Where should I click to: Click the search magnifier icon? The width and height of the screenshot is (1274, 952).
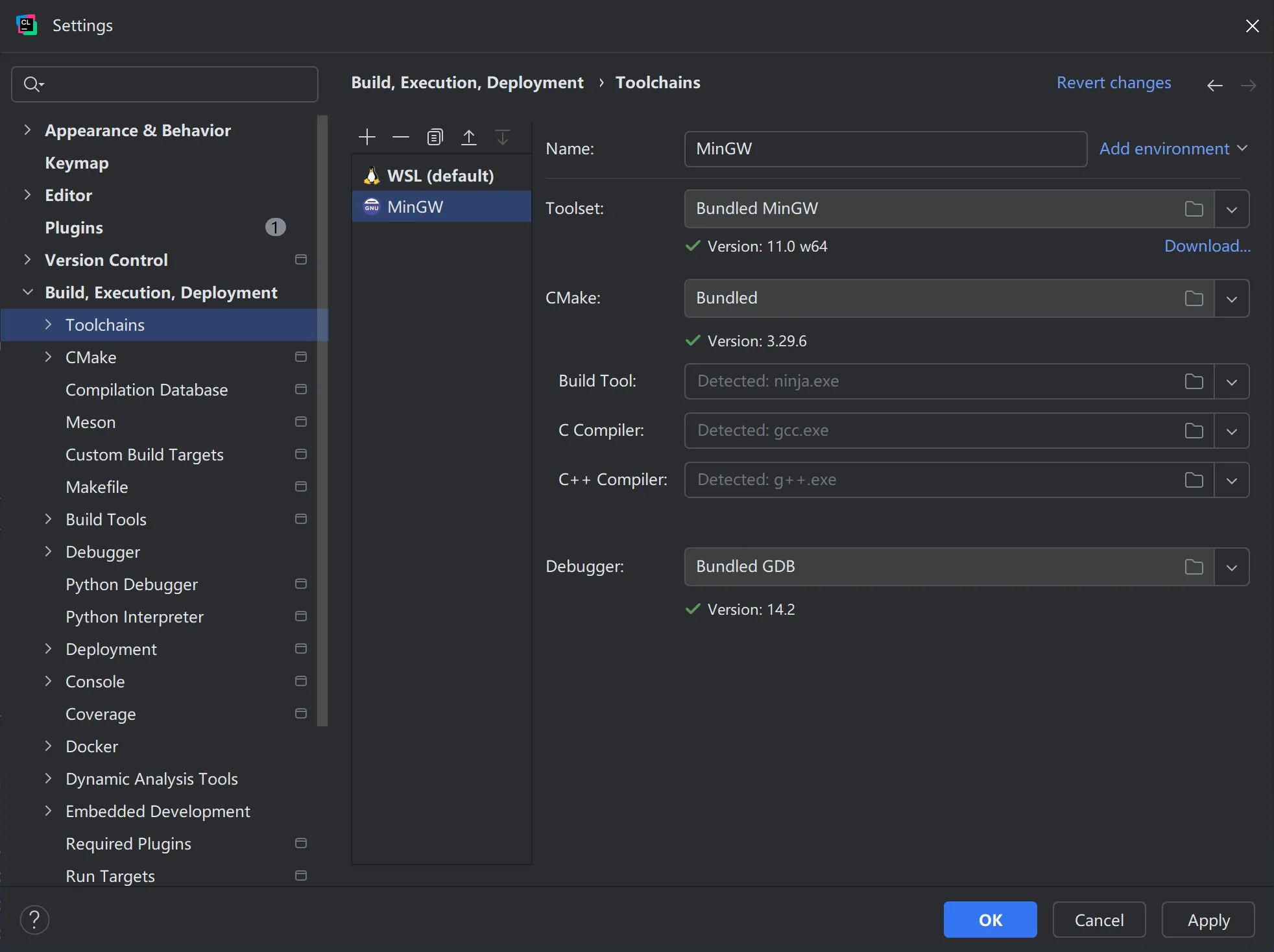pos(32,84)
